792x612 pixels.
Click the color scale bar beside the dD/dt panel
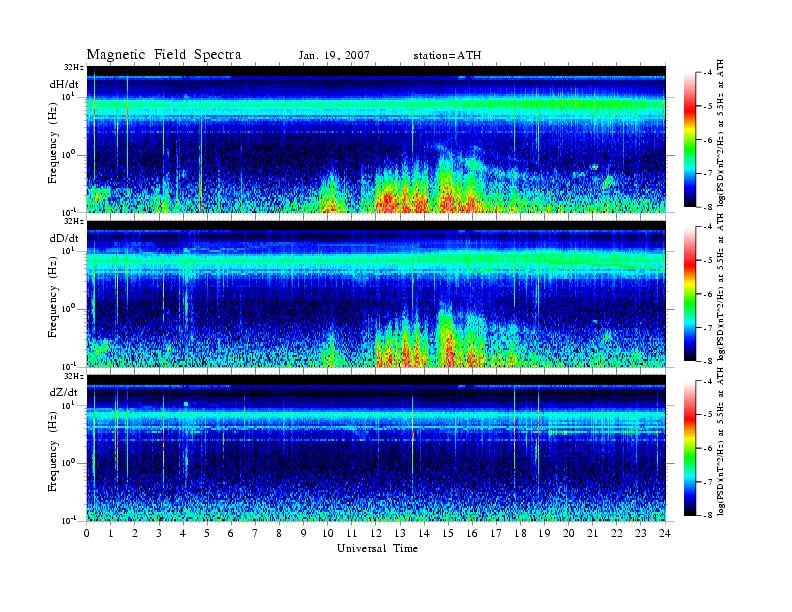690,294
